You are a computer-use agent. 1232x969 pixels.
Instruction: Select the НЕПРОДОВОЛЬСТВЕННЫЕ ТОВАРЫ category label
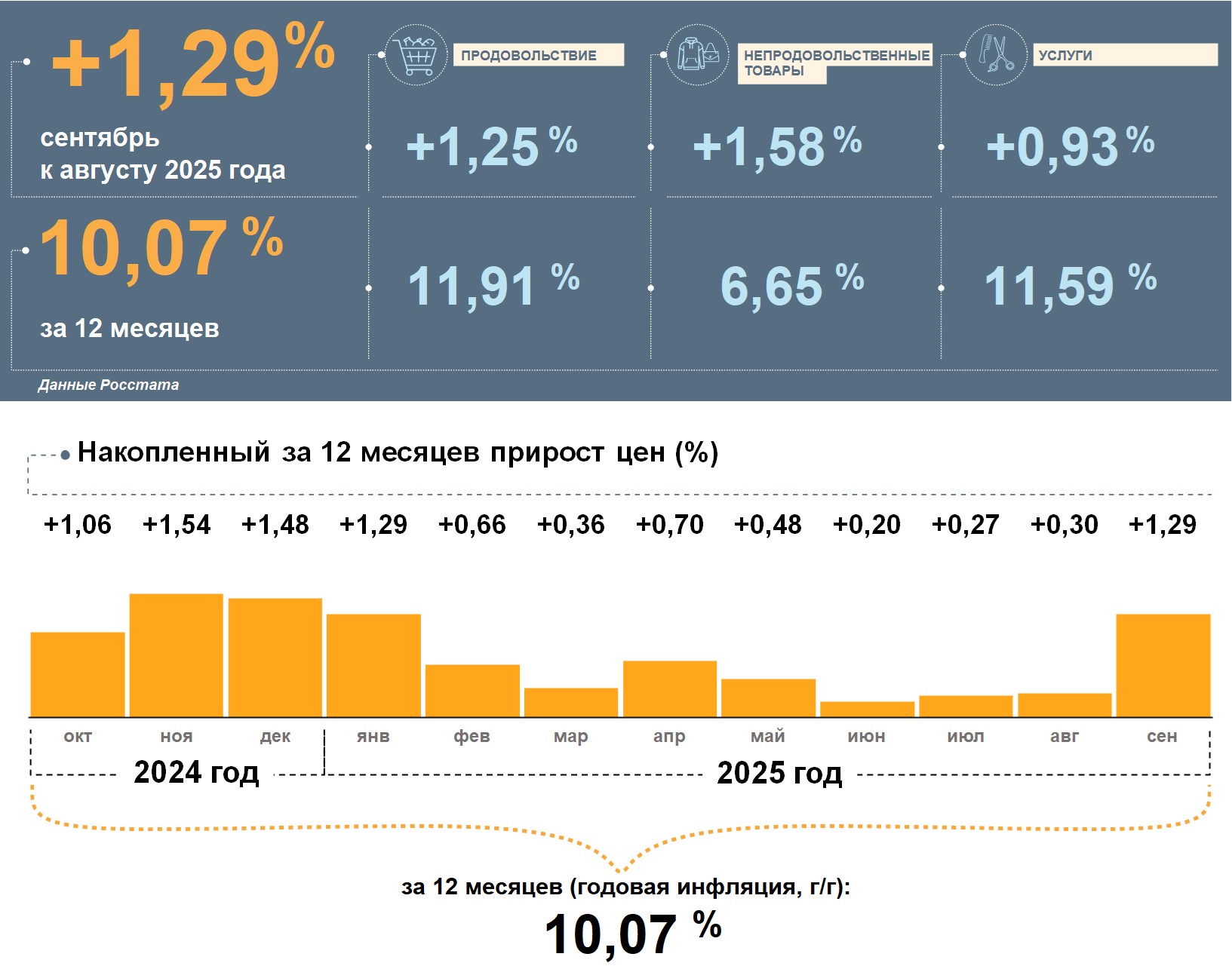pos(835,63)
